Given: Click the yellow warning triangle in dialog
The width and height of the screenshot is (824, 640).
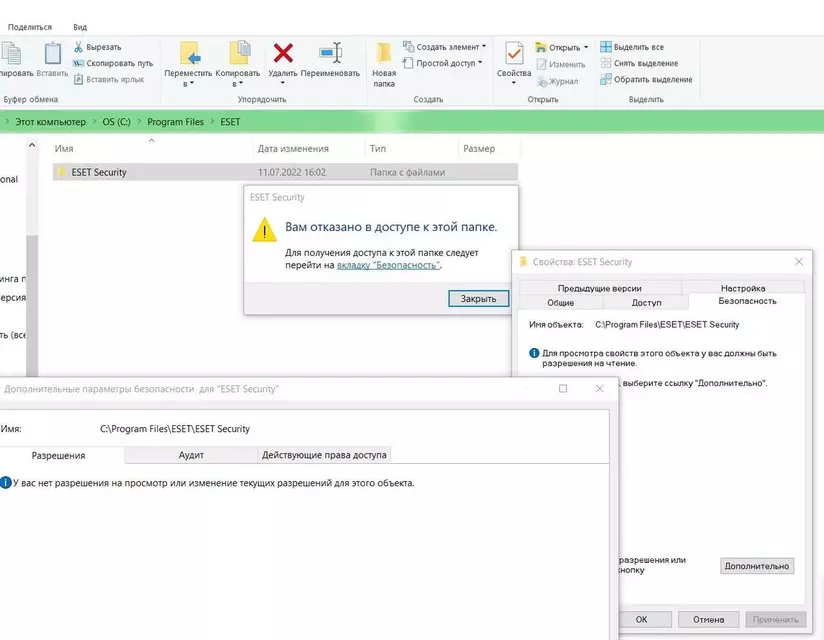Looking at the screenshot, I should [264, 231].
